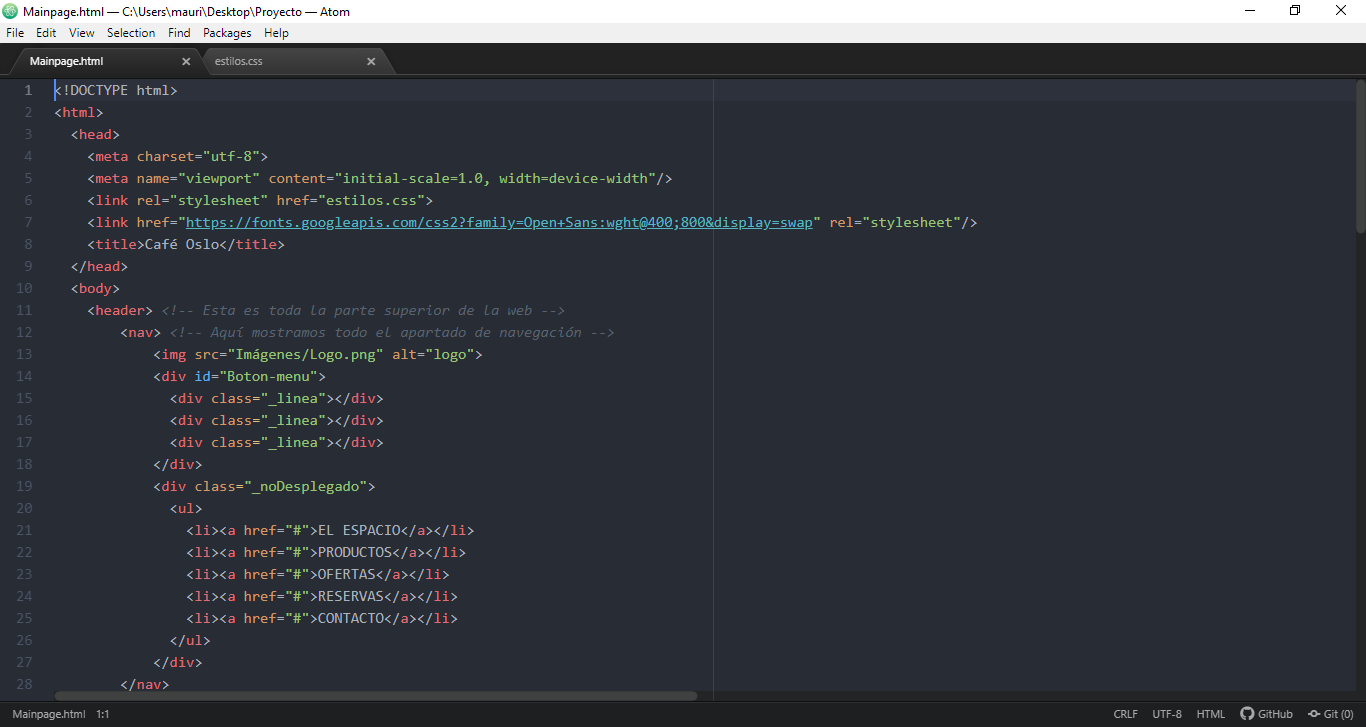Image resolution: width=1366 pixels, height=727 pixels.
Task: Minimize the Atom window
Action: (1249, 11)
